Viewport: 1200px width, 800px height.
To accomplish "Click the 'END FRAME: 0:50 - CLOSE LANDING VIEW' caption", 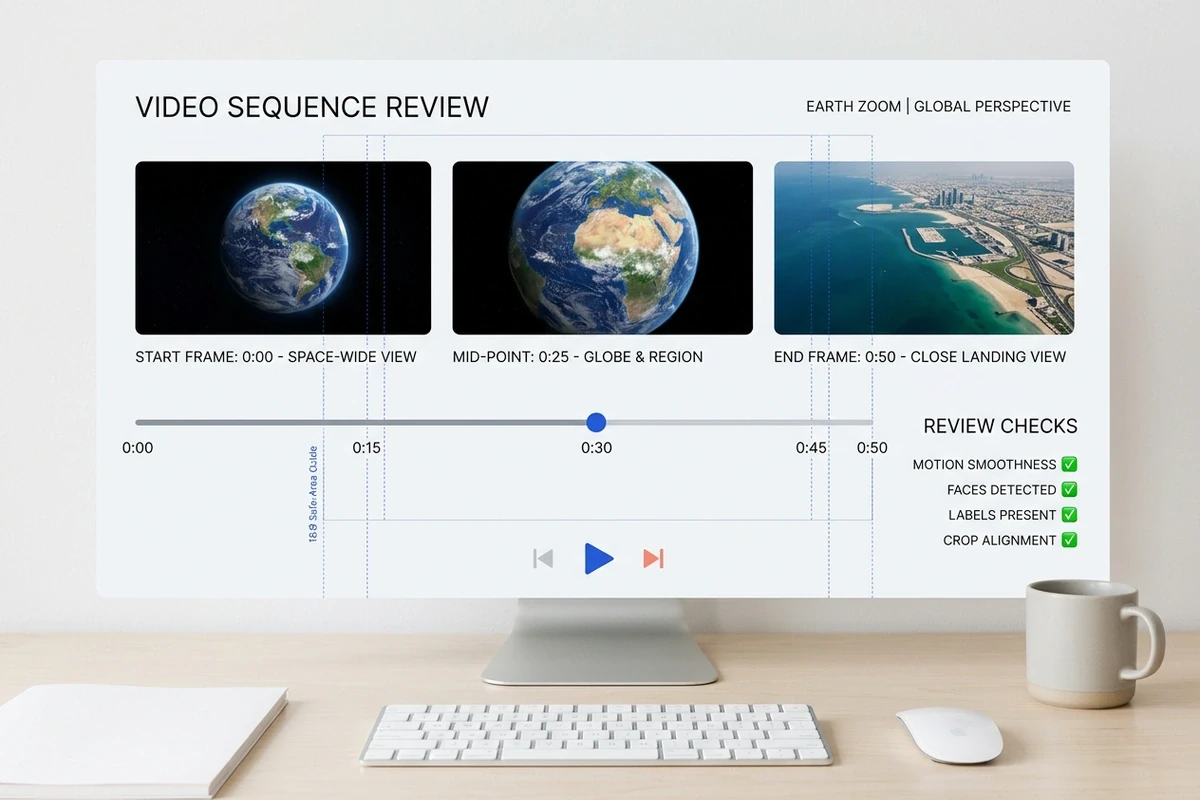I will tap(920, 357).
